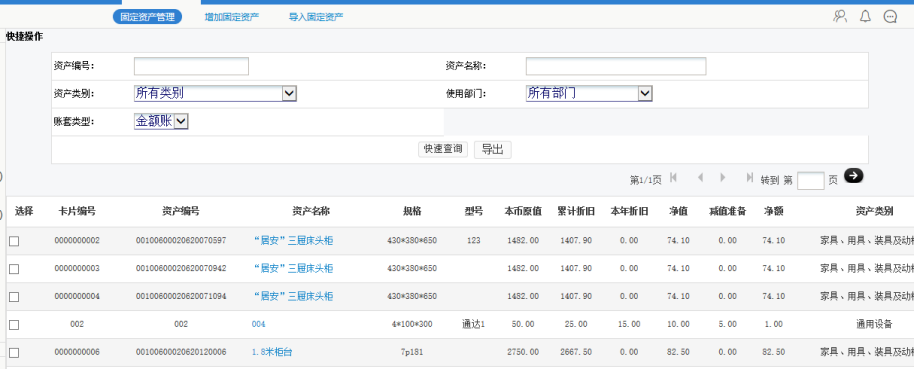The image size is (914, 369).
Task: Click the 4*100*300 specification cell
Action: [412, 324]
